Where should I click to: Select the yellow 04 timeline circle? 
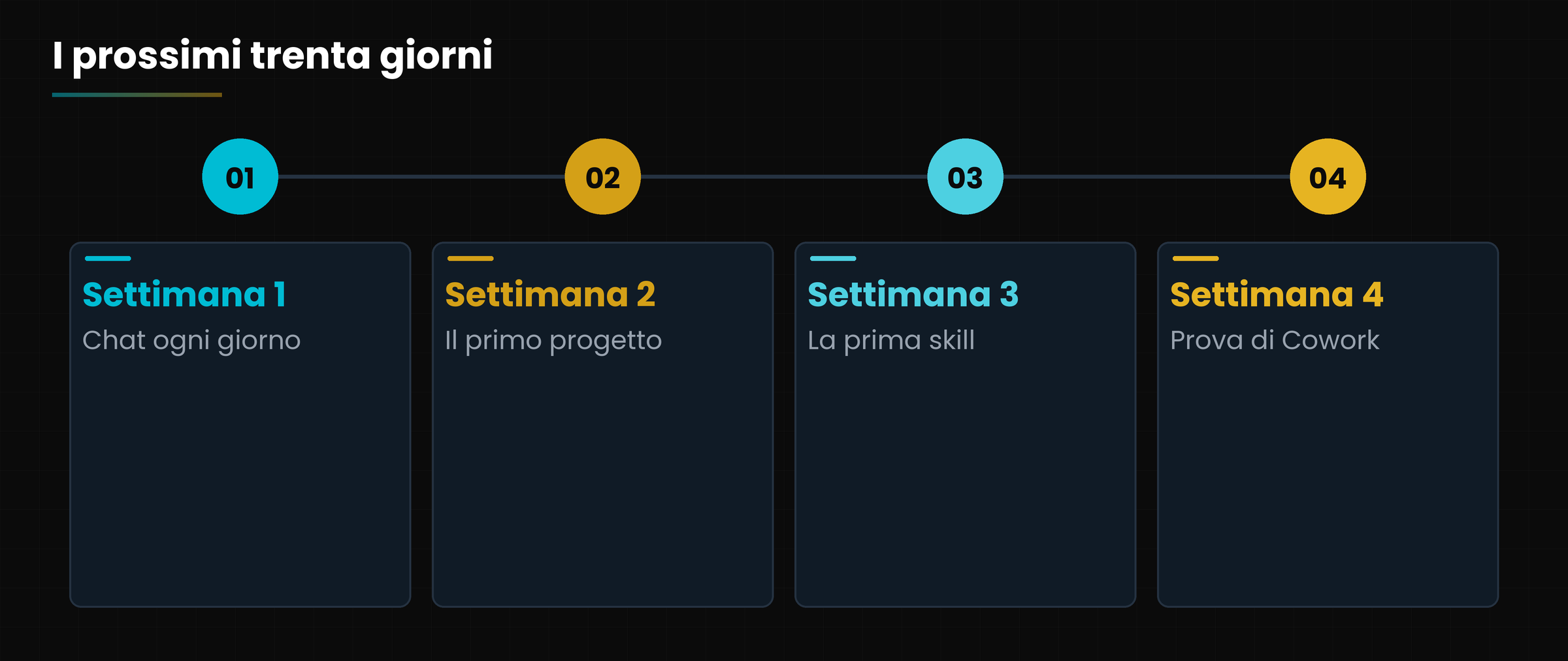click(x=1328, y=176)
